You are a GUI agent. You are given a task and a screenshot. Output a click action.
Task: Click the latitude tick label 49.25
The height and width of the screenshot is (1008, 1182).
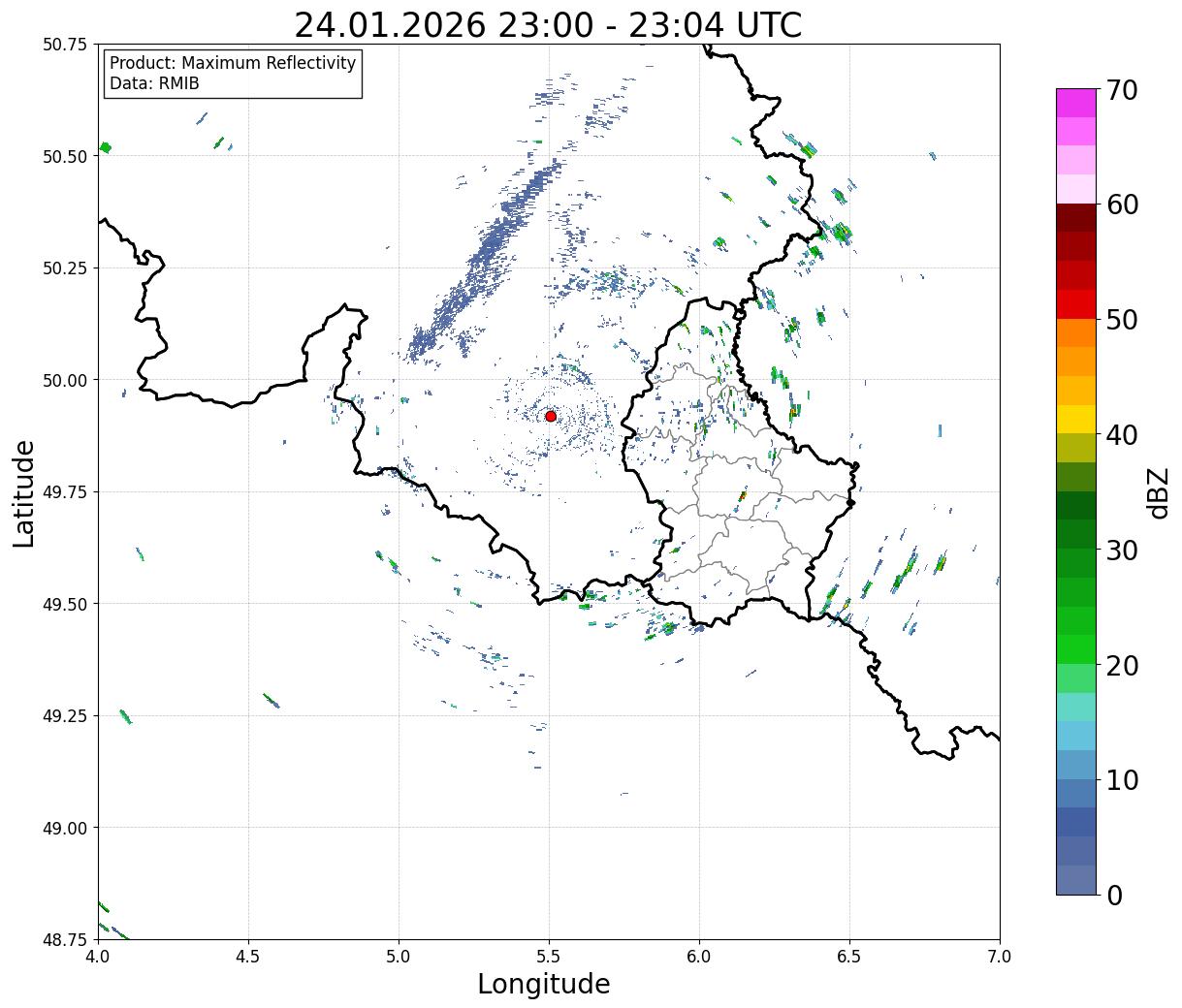65,716
